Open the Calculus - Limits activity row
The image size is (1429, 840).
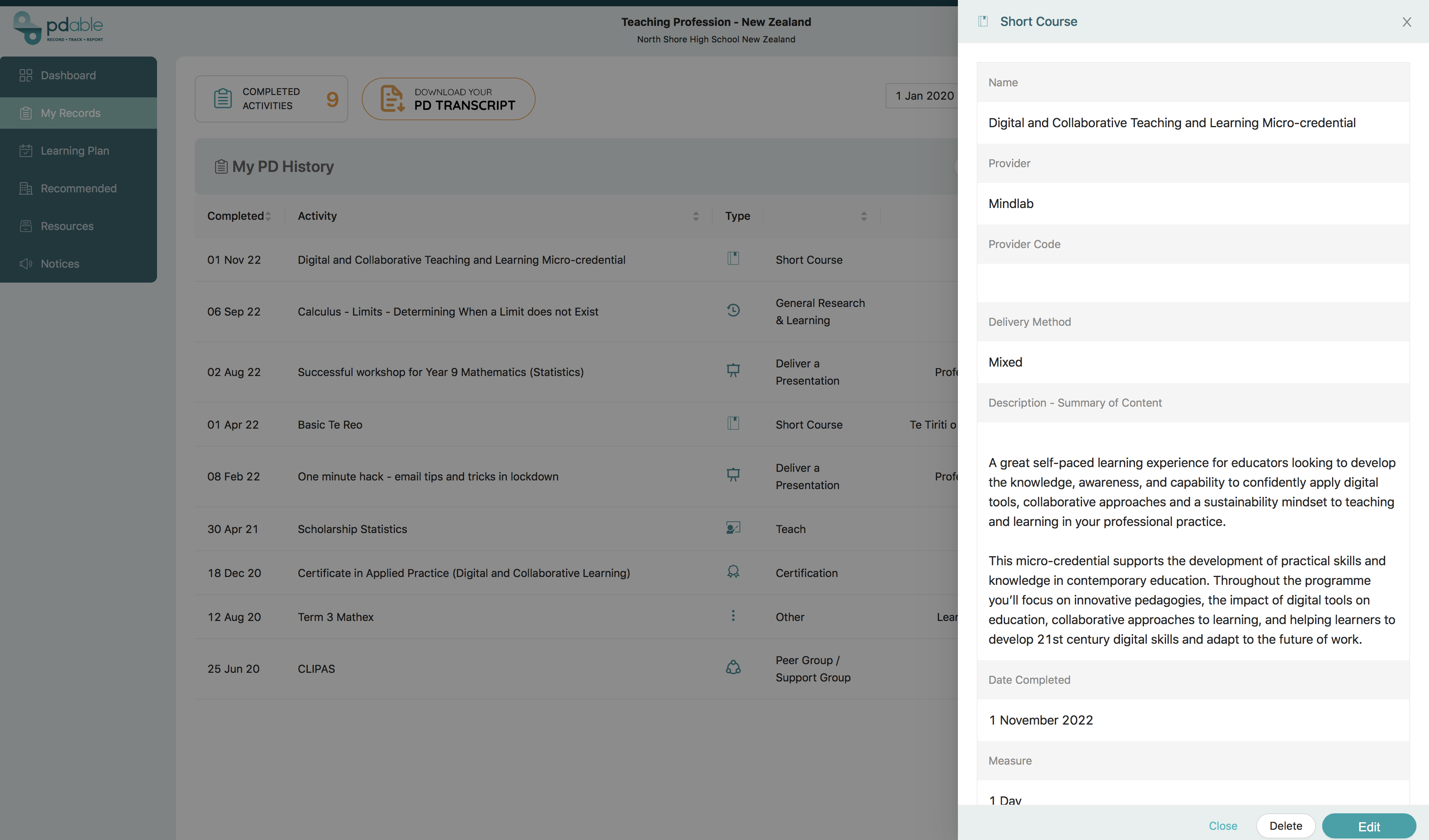click(x=448, y=312)
